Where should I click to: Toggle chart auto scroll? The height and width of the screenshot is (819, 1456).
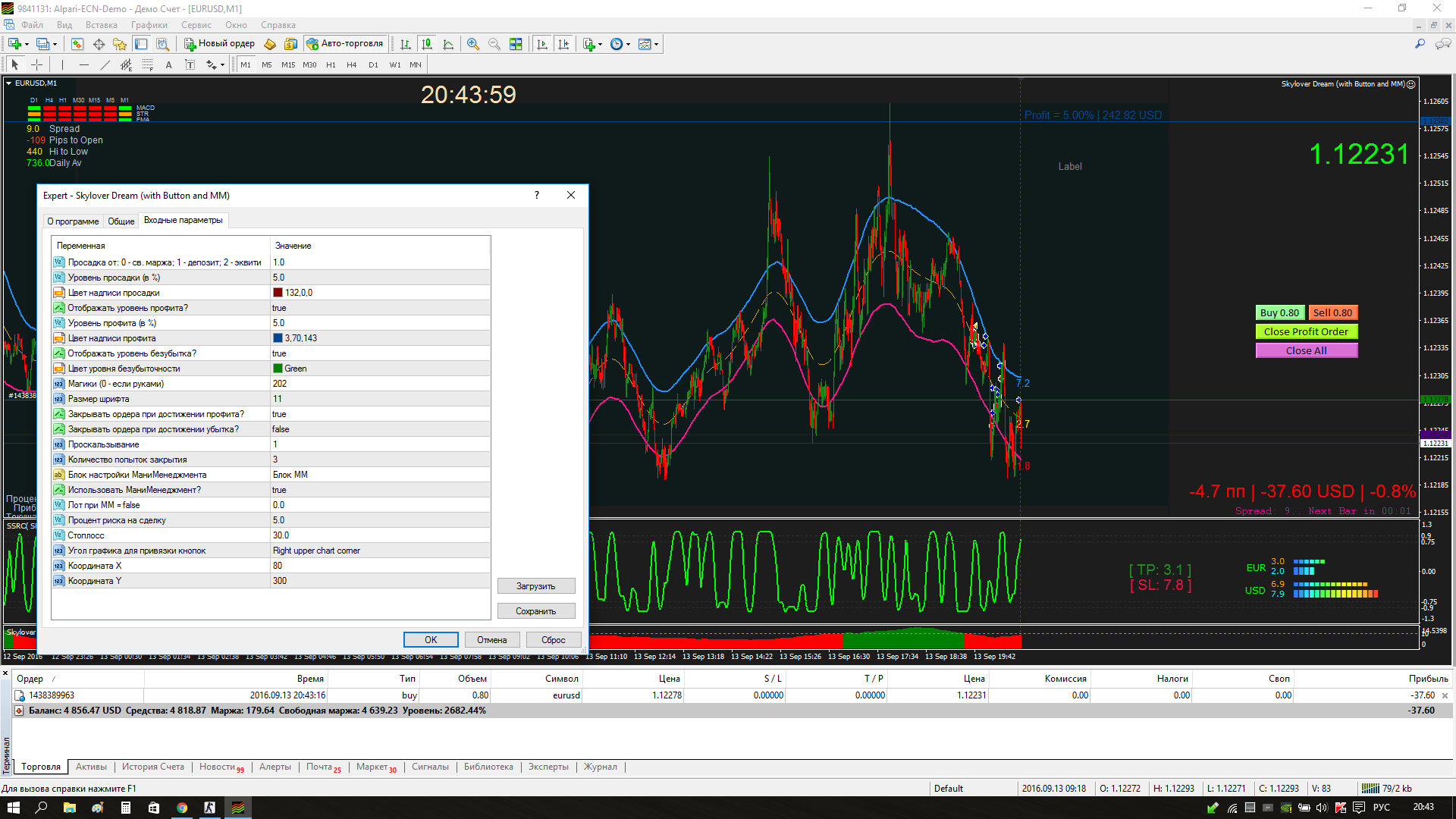pyautogui.click(x=541, y=44)
